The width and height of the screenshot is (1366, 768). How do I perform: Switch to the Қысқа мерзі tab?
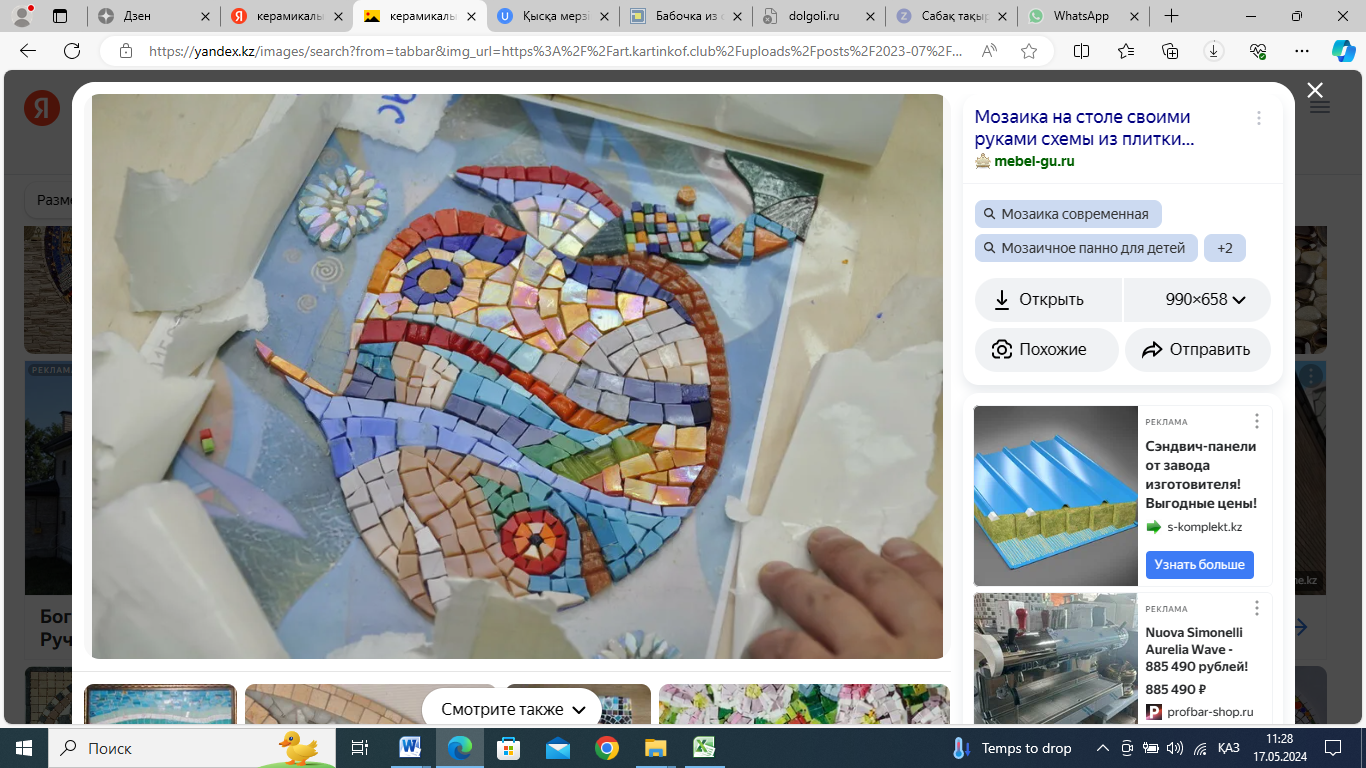click(552, 16)
